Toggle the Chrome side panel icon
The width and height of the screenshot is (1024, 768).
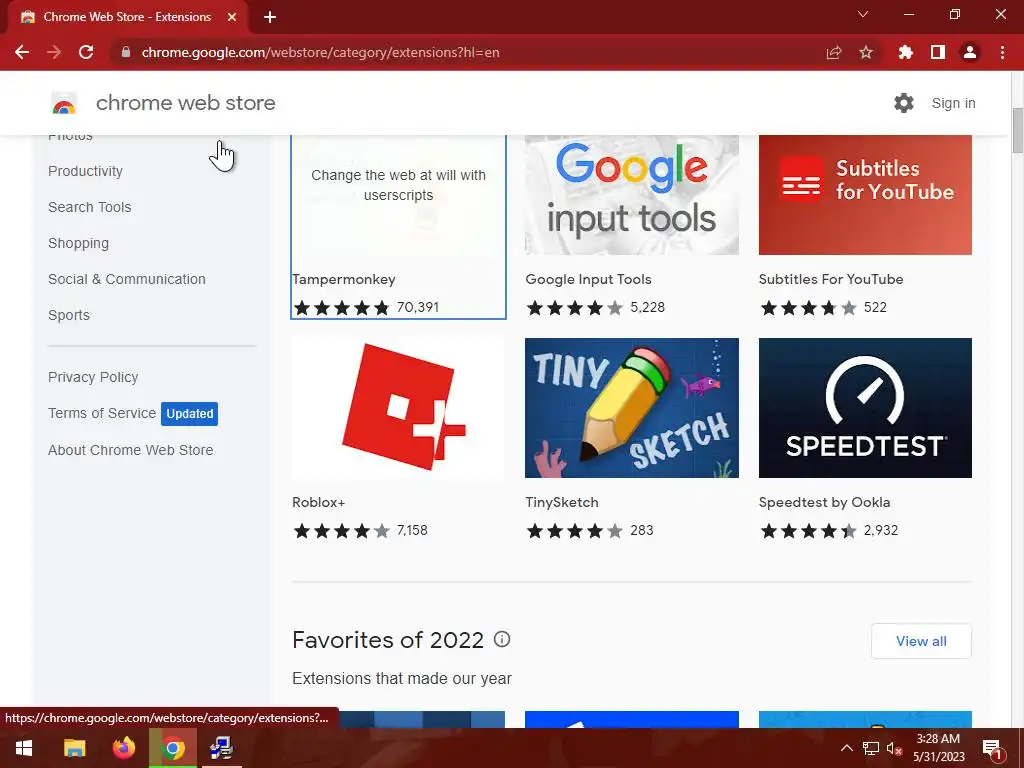tap(938, 52)
